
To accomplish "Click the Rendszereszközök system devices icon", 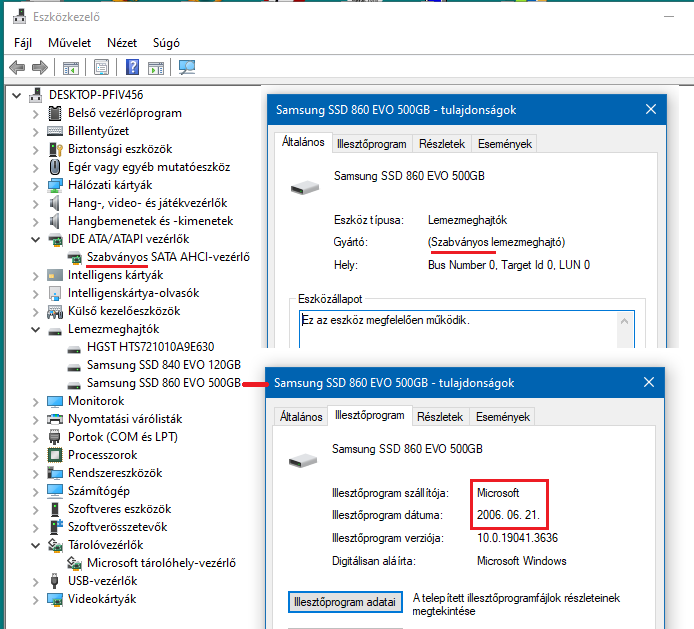I will (x=55, y=473).
